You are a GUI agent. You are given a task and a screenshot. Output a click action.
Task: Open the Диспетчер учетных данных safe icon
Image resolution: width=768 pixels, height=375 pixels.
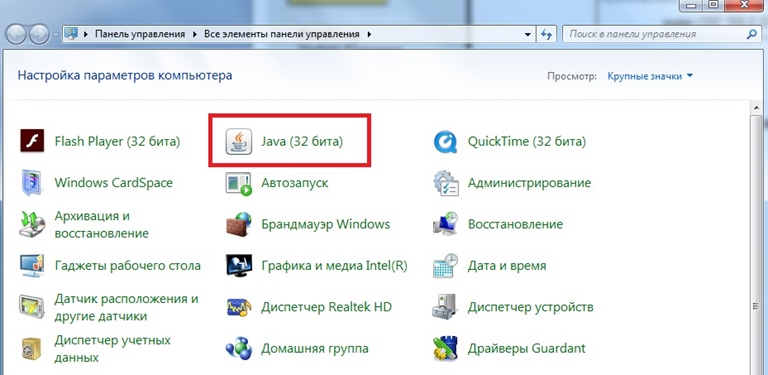[x=32, y=349]
